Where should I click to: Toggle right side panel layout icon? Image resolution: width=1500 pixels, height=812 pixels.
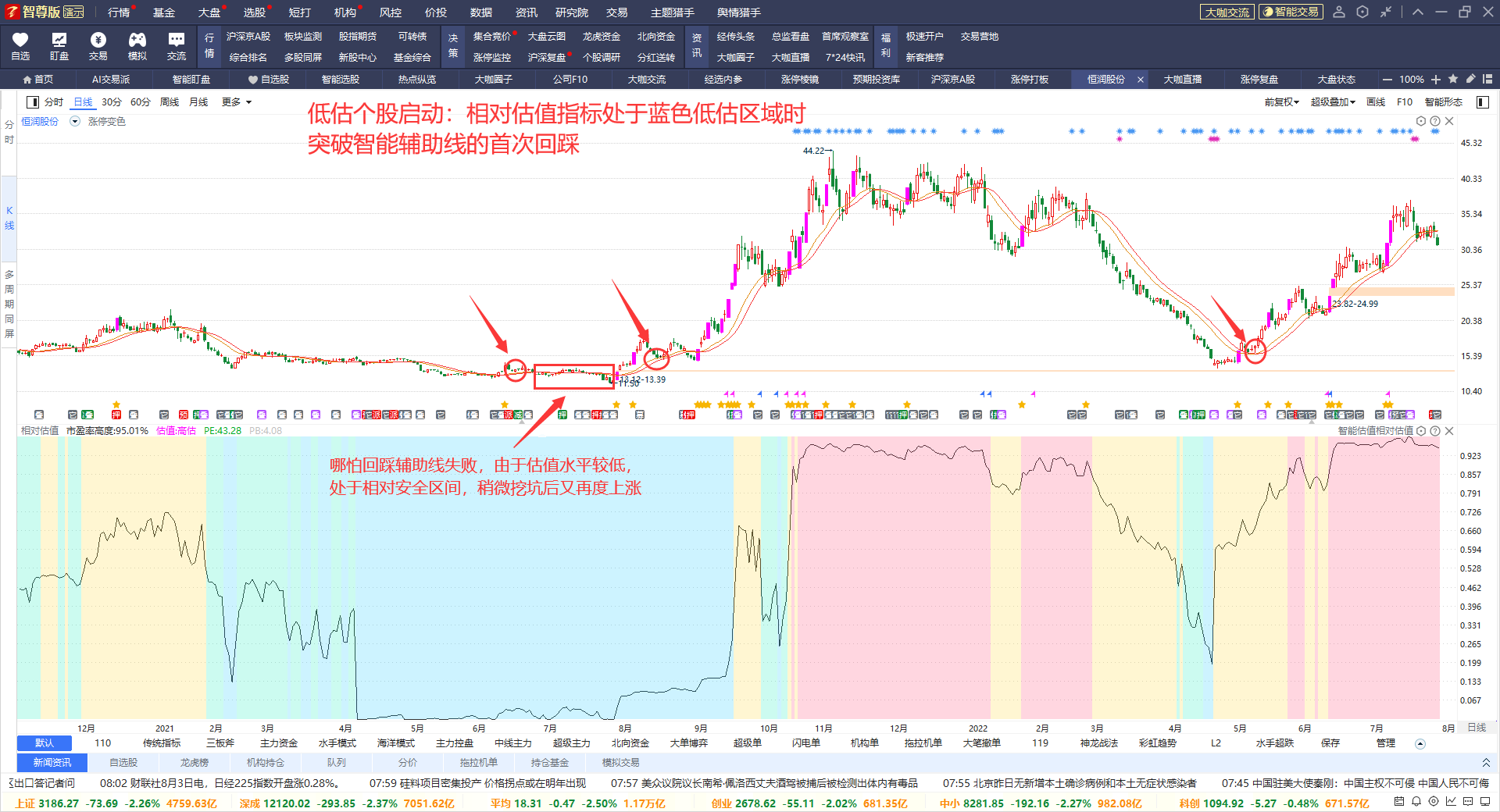1482,102
